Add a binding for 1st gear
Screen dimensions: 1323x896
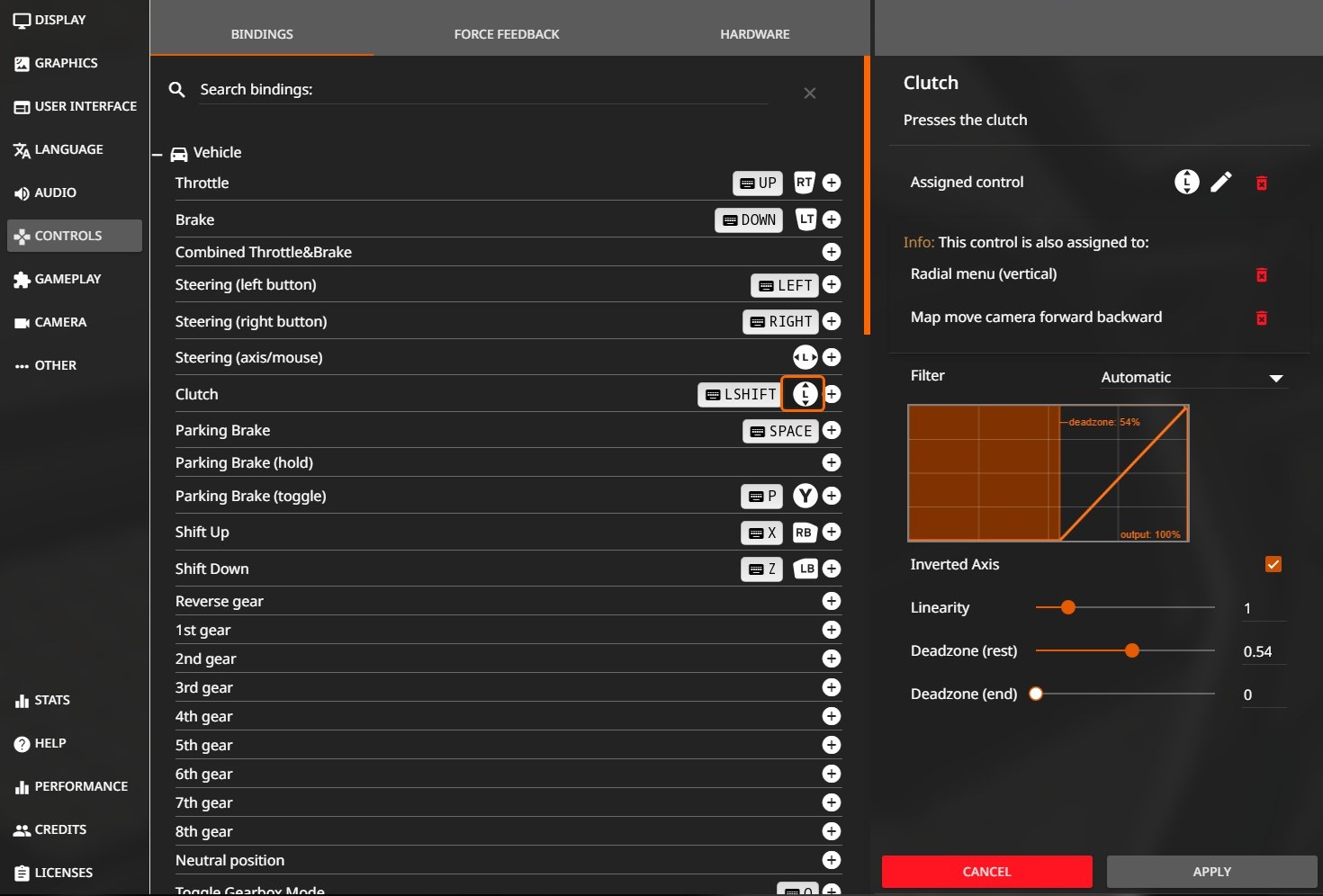pyautogui.click(x=832, y=630)
